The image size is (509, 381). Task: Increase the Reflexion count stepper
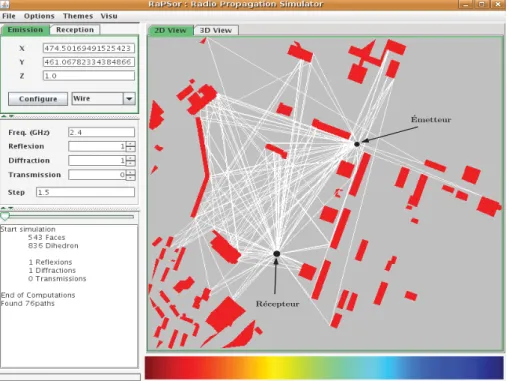tap(131, 144)
